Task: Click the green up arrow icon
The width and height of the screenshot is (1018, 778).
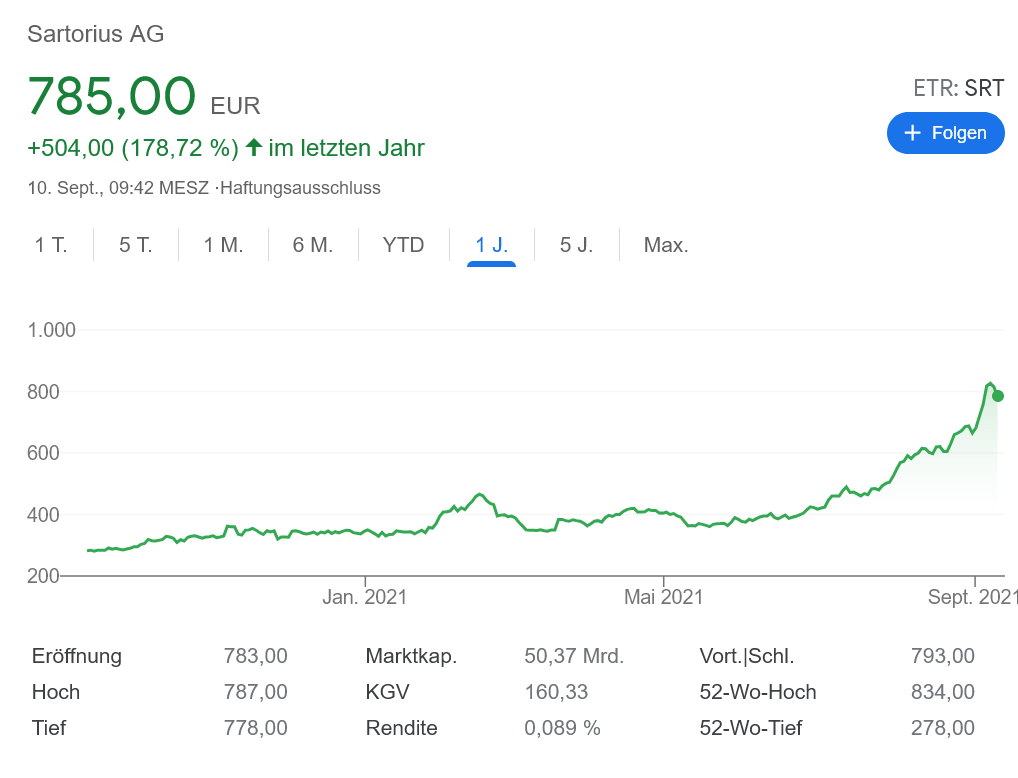Action: (254, 148)
